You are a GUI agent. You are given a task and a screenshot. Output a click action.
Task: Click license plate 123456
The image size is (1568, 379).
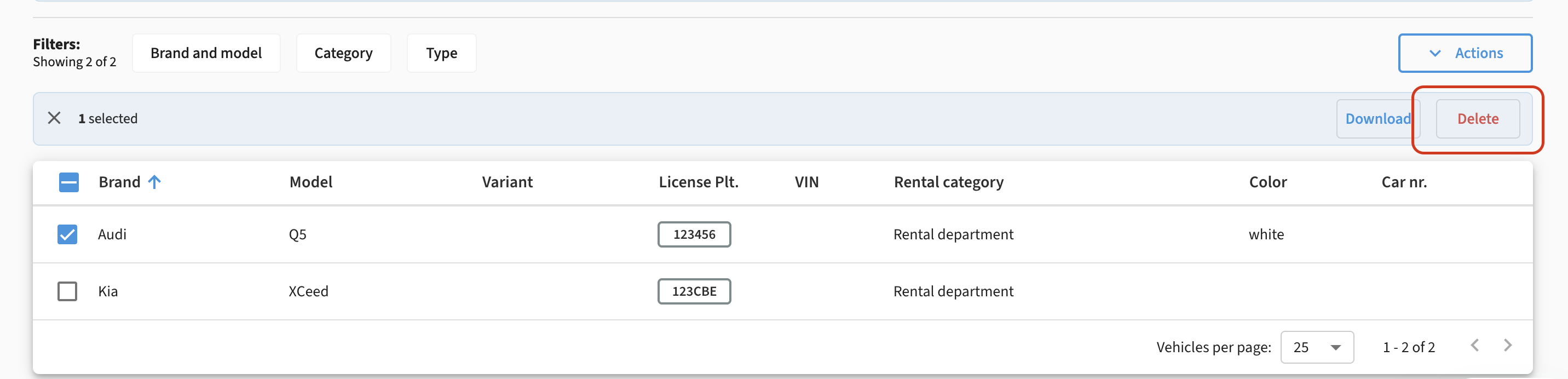(694, 234)
